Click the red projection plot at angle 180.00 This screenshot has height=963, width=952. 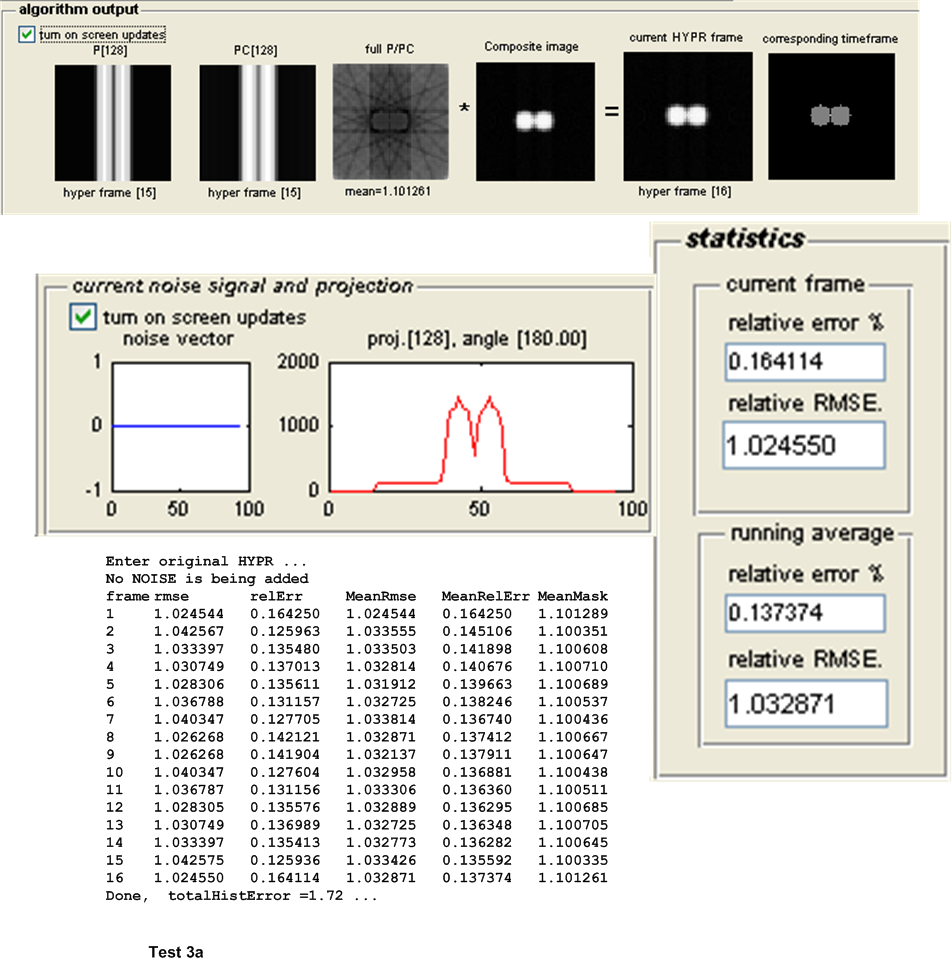481,426
